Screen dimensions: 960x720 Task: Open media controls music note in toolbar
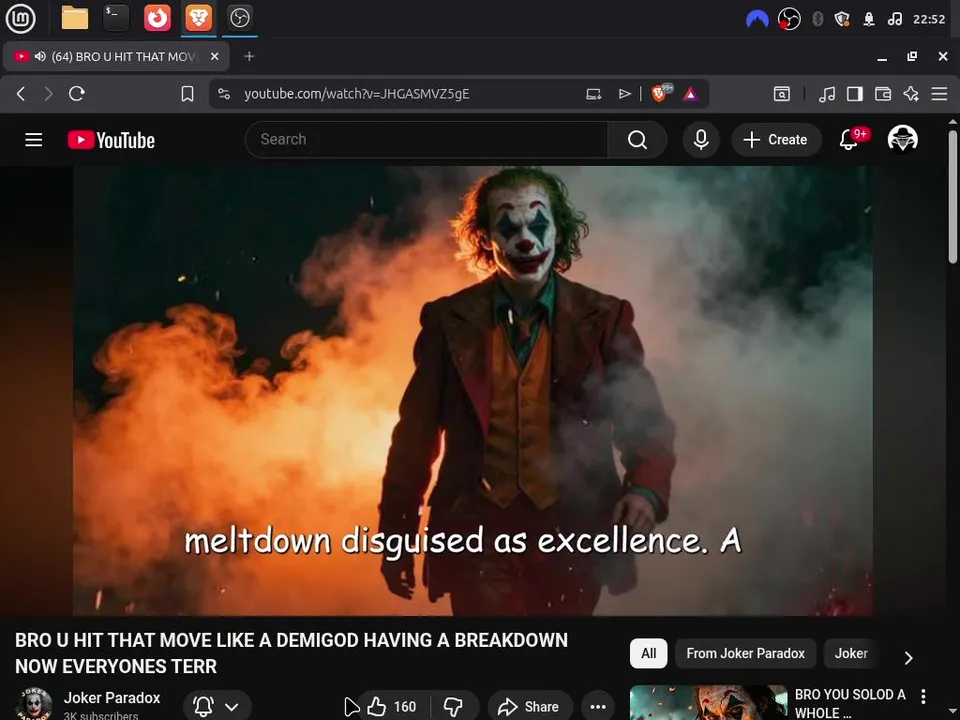click(827, 94)
